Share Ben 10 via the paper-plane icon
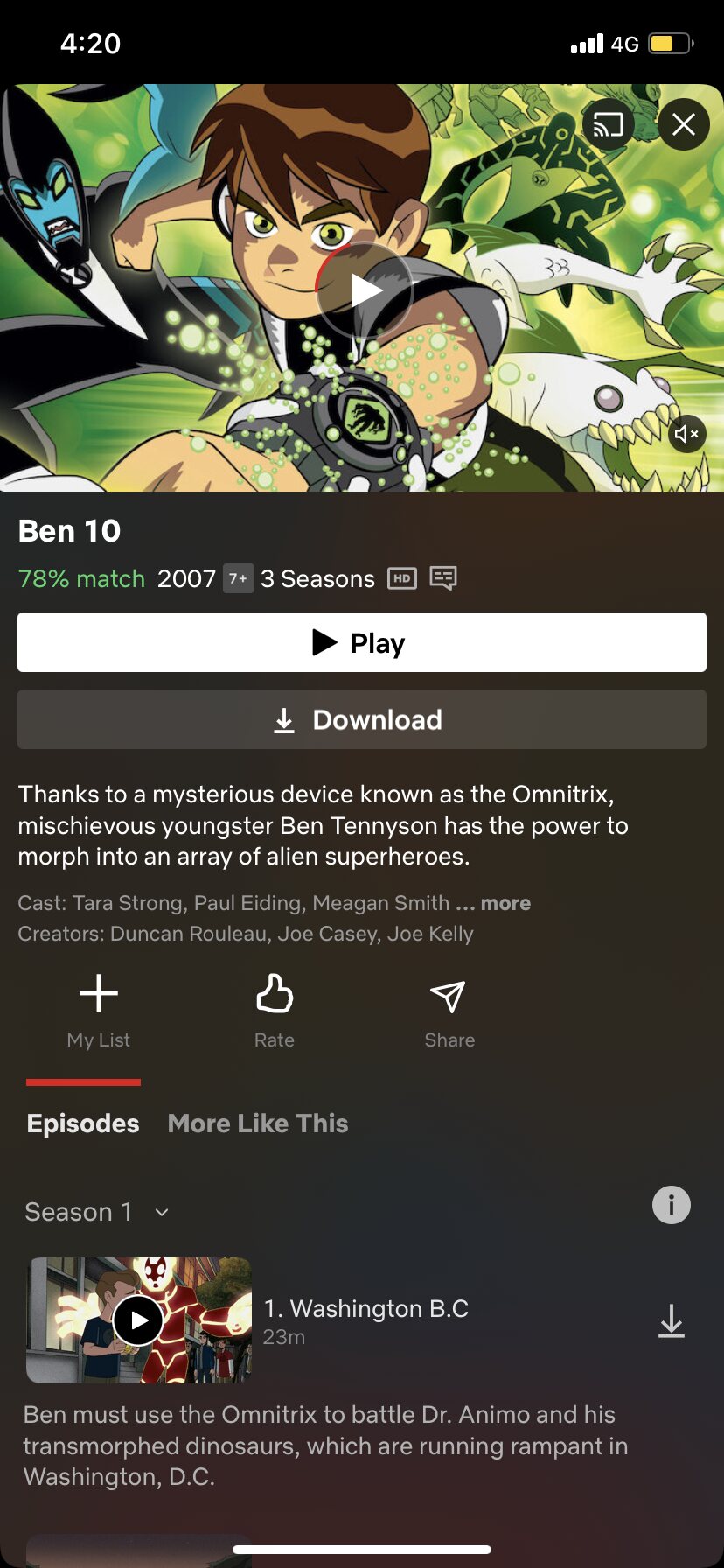Viewport: 724px width, 1568px height. 449,1011
